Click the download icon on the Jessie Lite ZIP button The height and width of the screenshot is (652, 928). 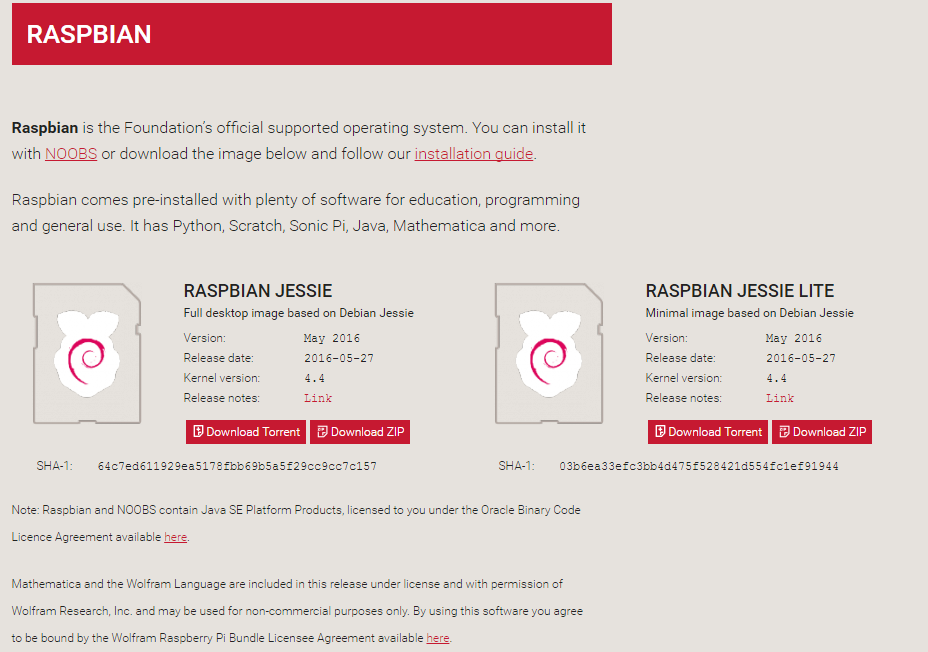click(x=785, y=432)
